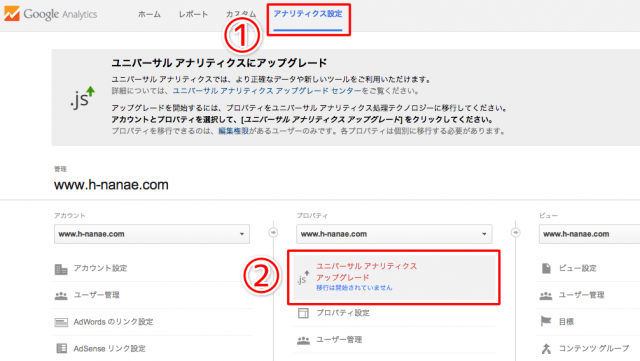Image resolution: width=640 pixels, height=361 pixels.
Task: Open AdWords のリンク設定
Action: click(113, 322)
